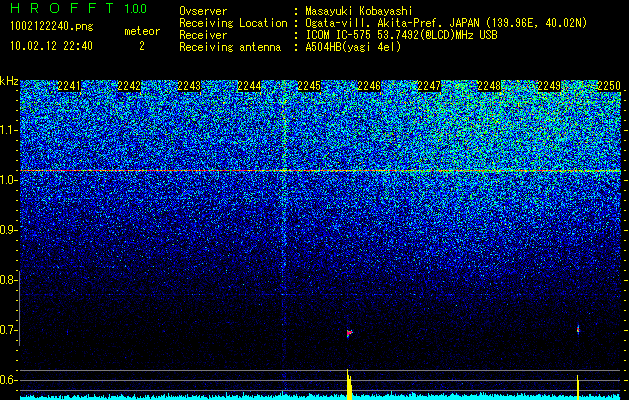Click observer name Masayuki Kobayashi
629x400 pixels.
click(359, 11)
